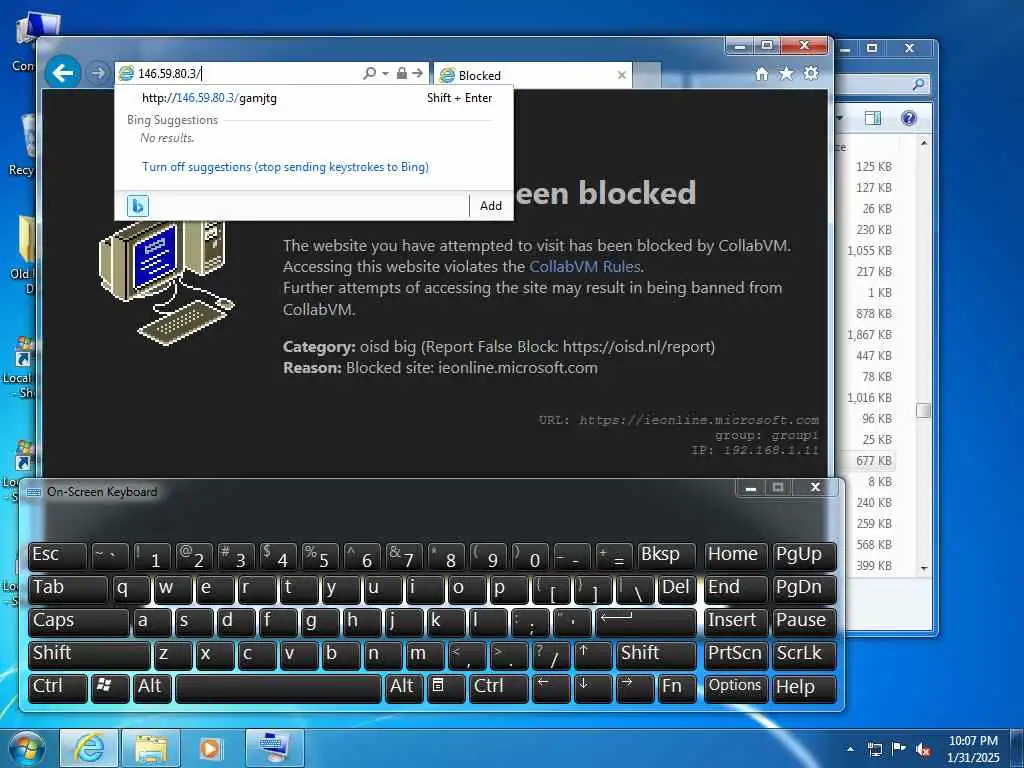1024x768 pixels.
Task: Open the IE Tools gear icon
Action: [811, 74]
